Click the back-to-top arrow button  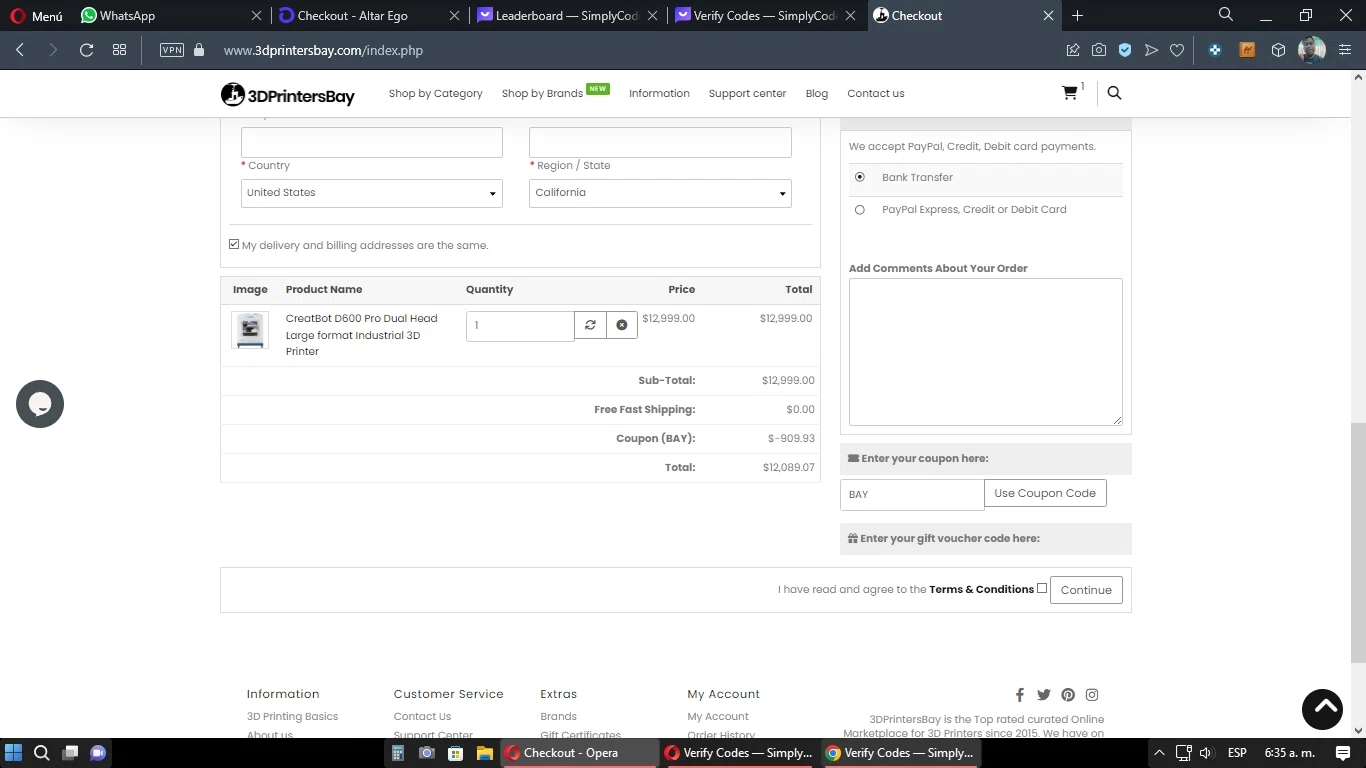tap(1322, 709)
